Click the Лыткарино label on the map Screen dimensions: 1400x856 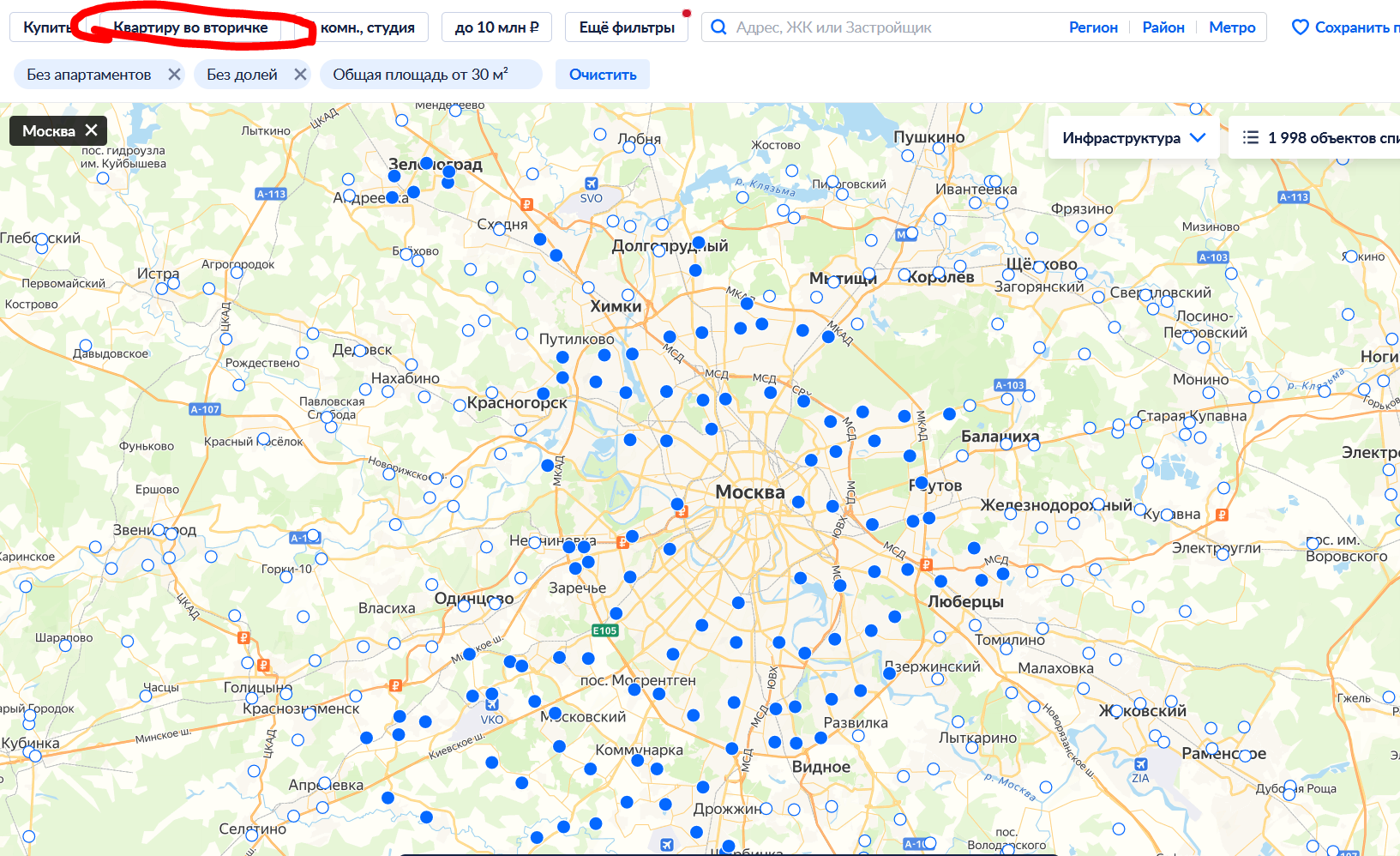pos(978,738)
